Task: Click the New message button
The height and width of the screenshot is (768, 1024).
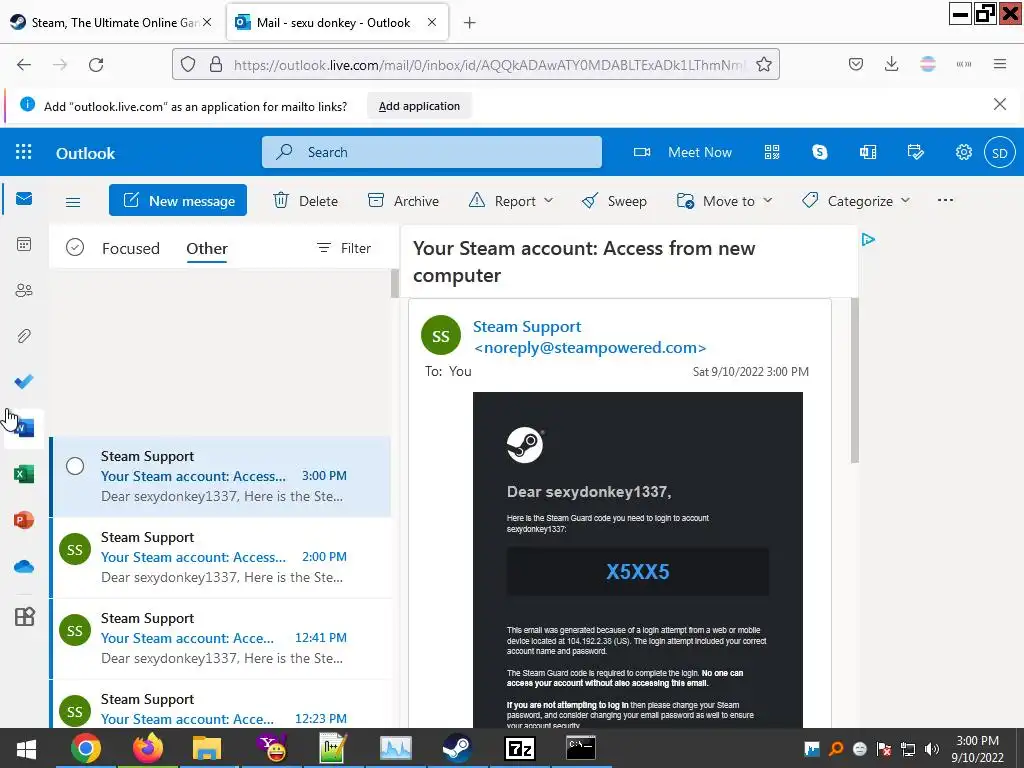Action: [178, 200]
